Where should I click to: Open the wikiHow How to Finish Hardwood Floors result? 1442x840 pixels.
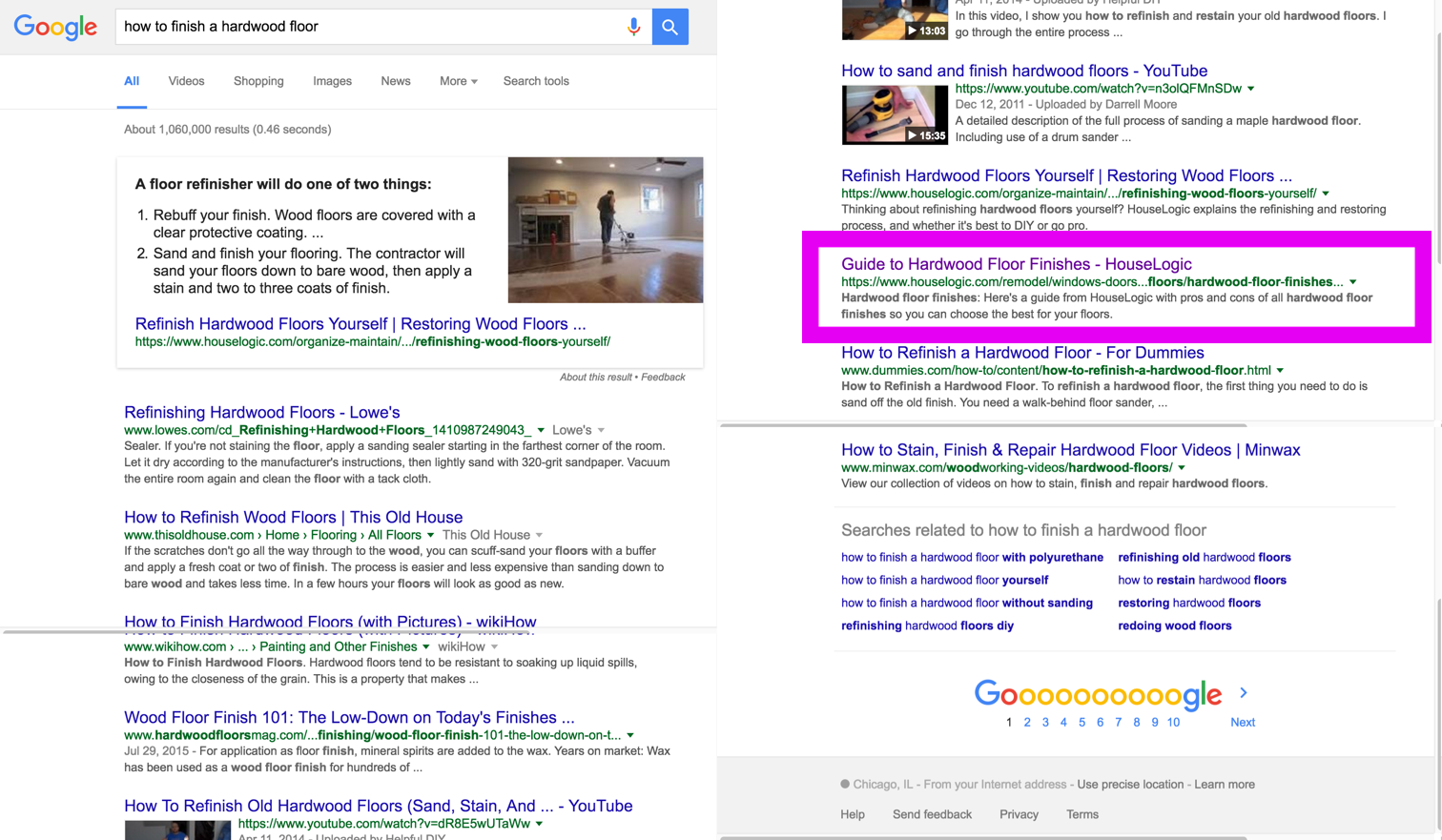[x=330, y=621]
